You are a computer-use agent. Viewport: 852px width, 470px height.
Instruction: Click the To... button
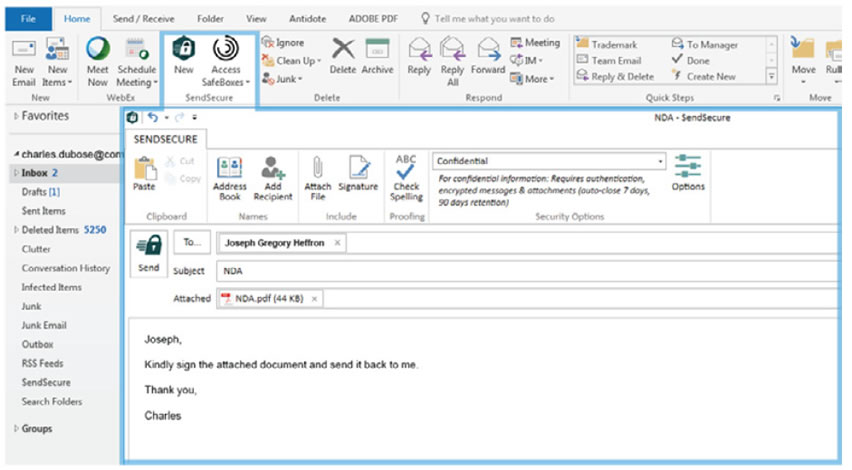coord(192,242)
